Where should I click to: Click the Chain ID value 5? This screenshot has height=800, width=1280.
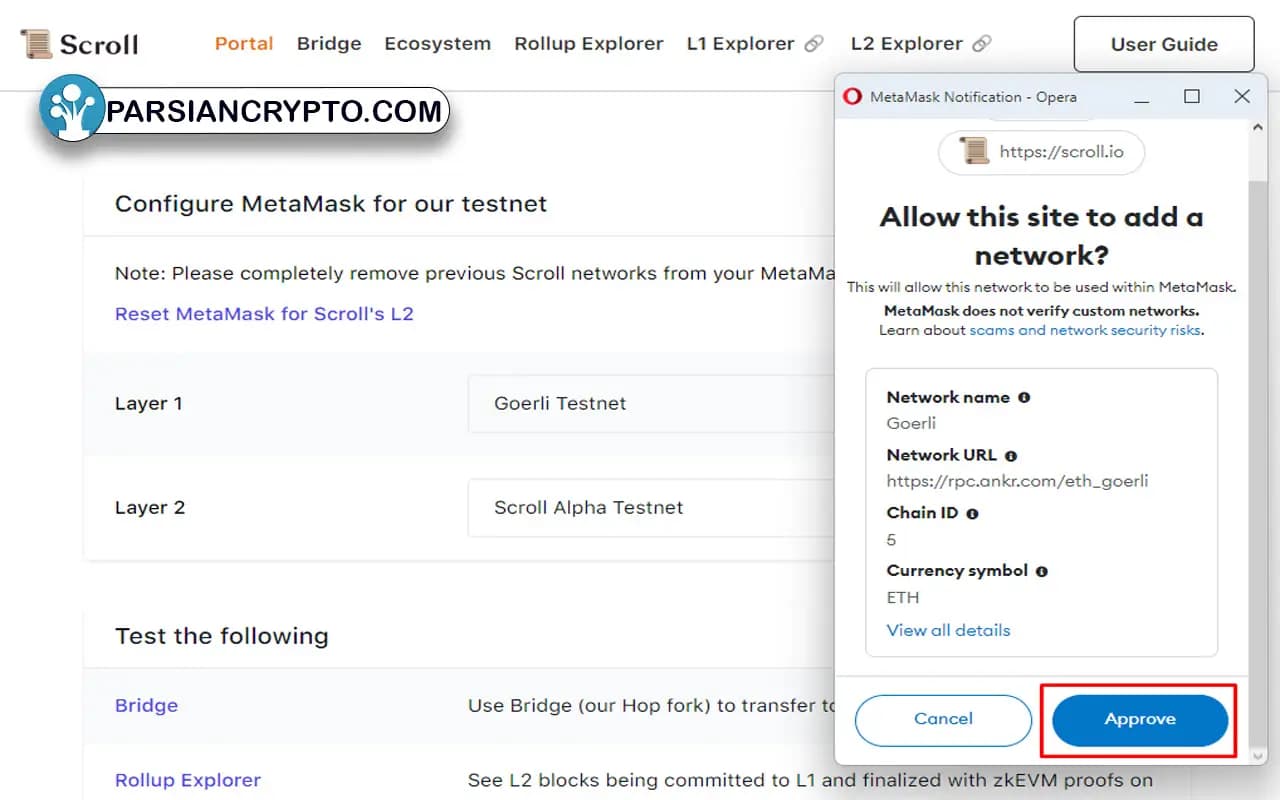[x=891, y=540]
